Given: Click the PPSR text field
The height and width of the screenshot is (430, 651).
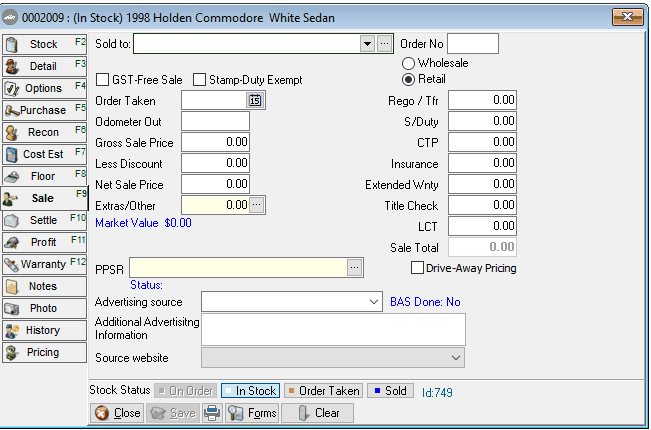Looking at the screenshot, I should [239, 268].
